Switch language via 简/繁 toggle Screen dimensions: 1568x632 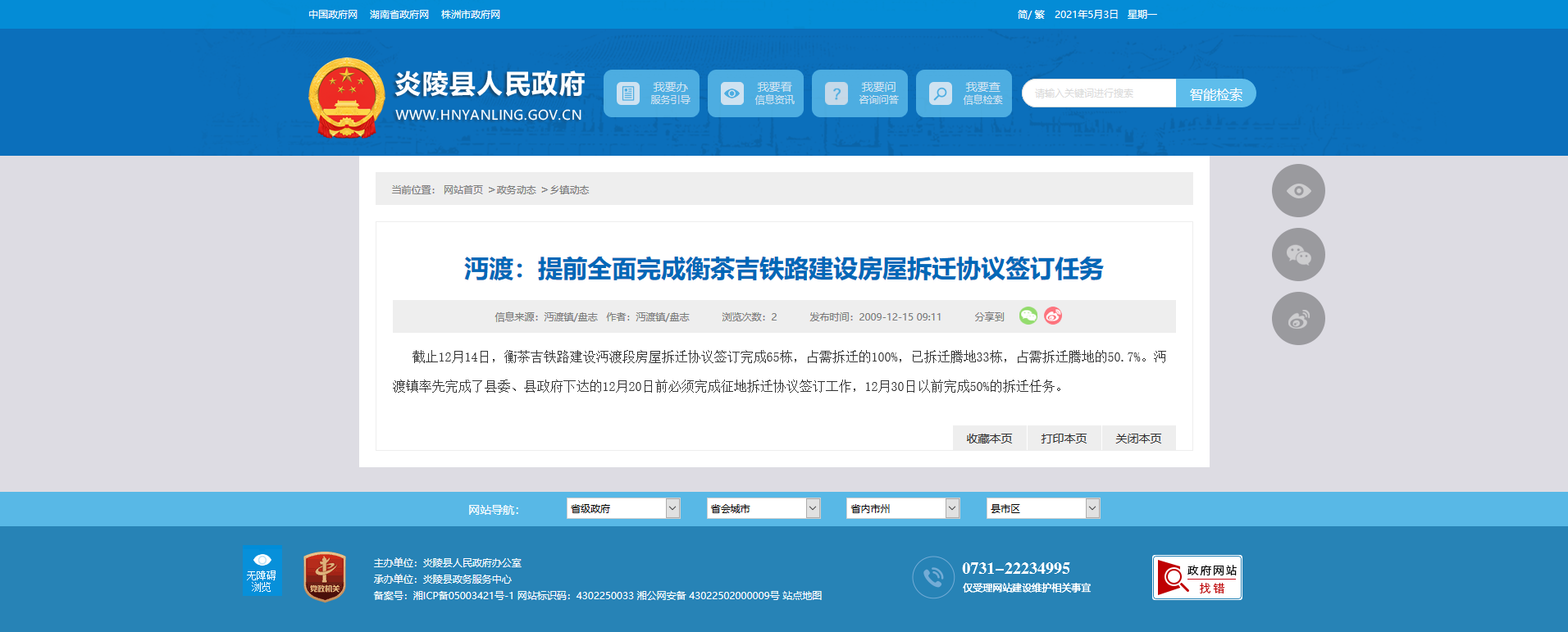1030,15
